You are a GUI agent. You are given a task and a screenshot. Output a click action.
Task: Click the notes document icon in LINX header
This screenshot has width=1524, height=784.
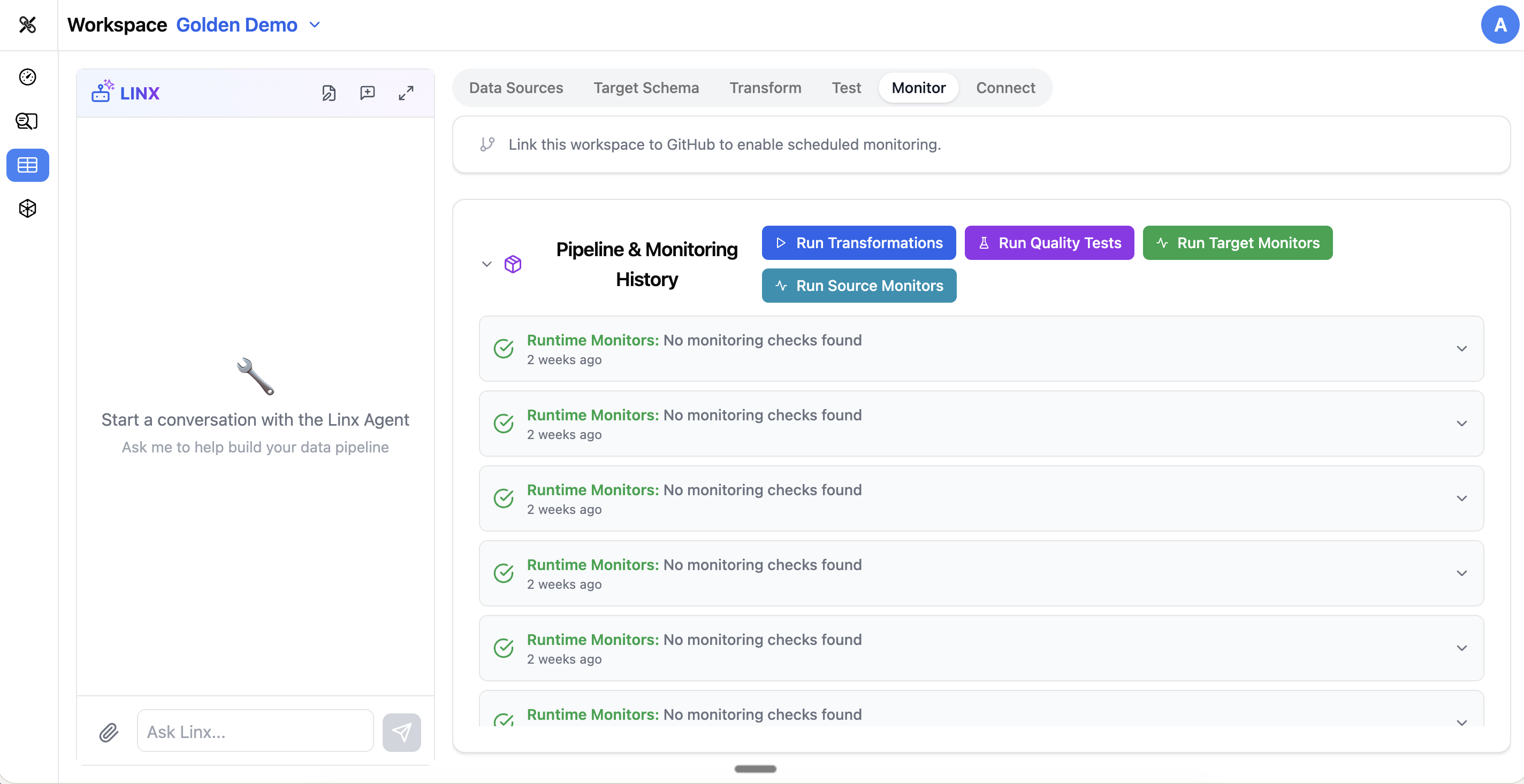[x=329, y=93]
